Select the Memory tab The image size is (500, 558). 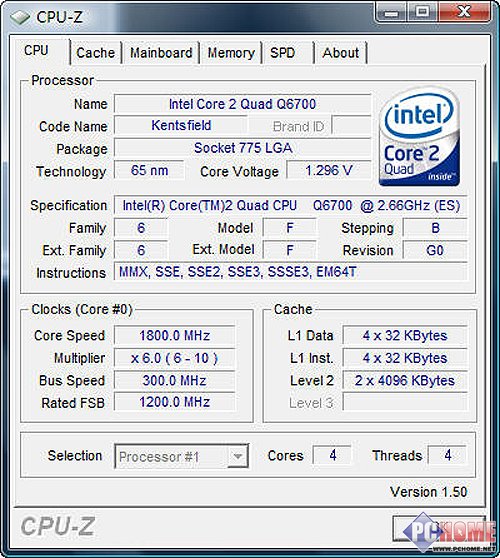[x=231, y=53]
